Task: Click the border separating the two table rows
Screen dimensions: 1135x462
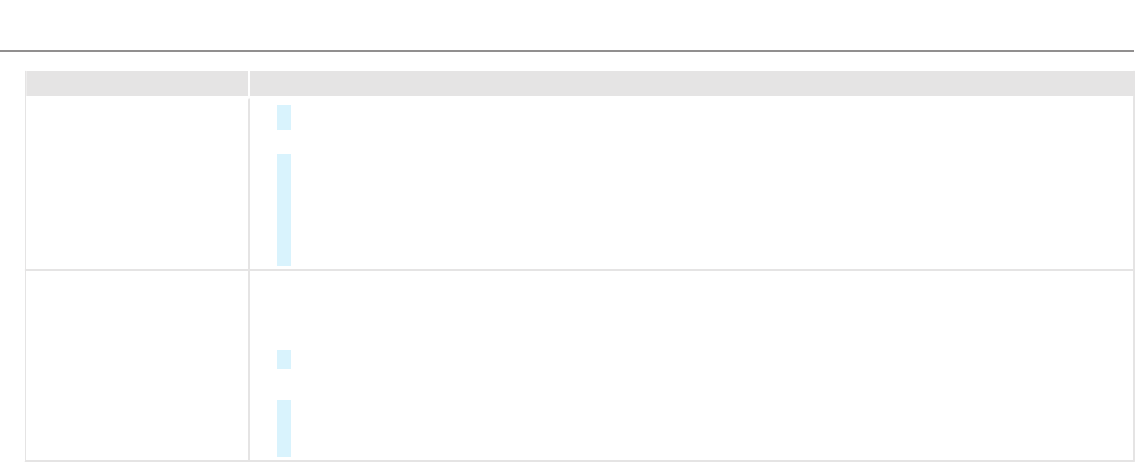Action: pos(567,270)
